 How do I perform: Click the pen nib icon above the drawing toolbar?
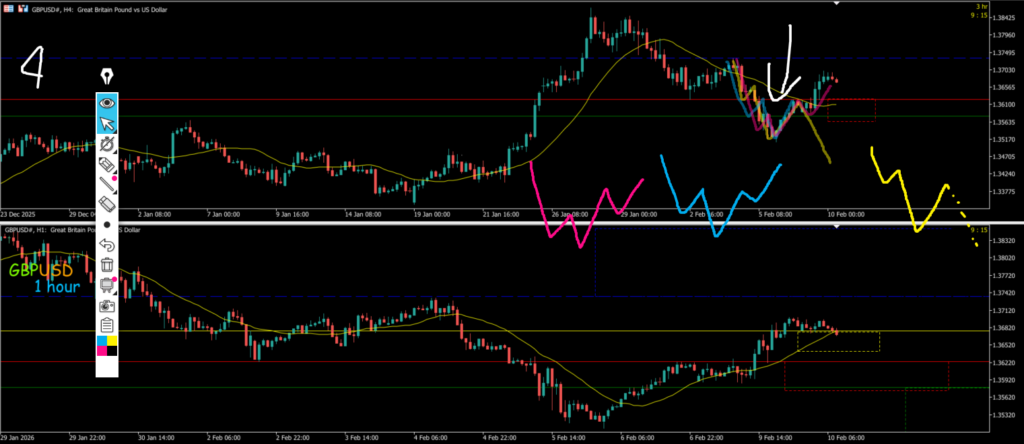107,77
